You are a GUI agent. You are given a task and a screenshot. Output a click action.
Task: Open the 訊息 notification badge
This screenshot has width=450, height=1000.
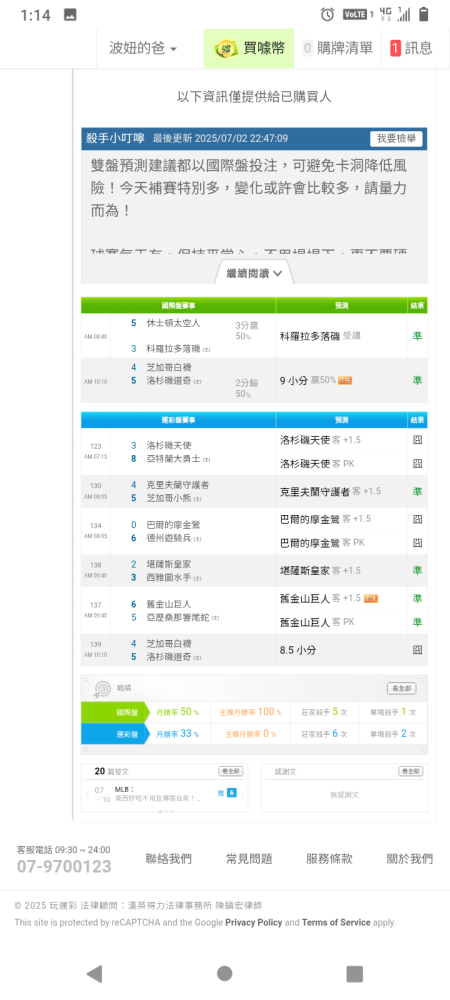396,48
